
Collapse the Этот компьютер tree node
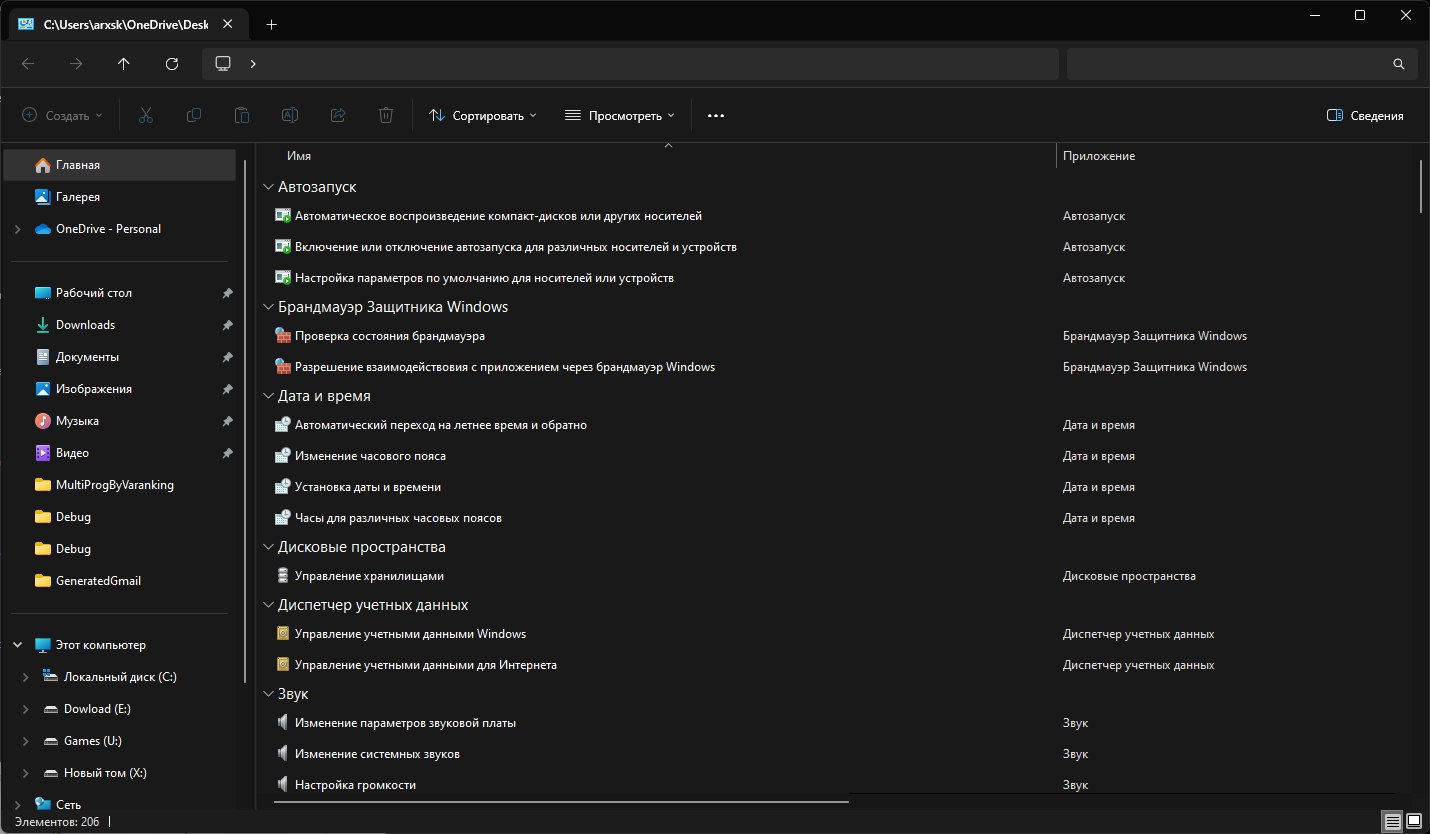click(18, 645)
